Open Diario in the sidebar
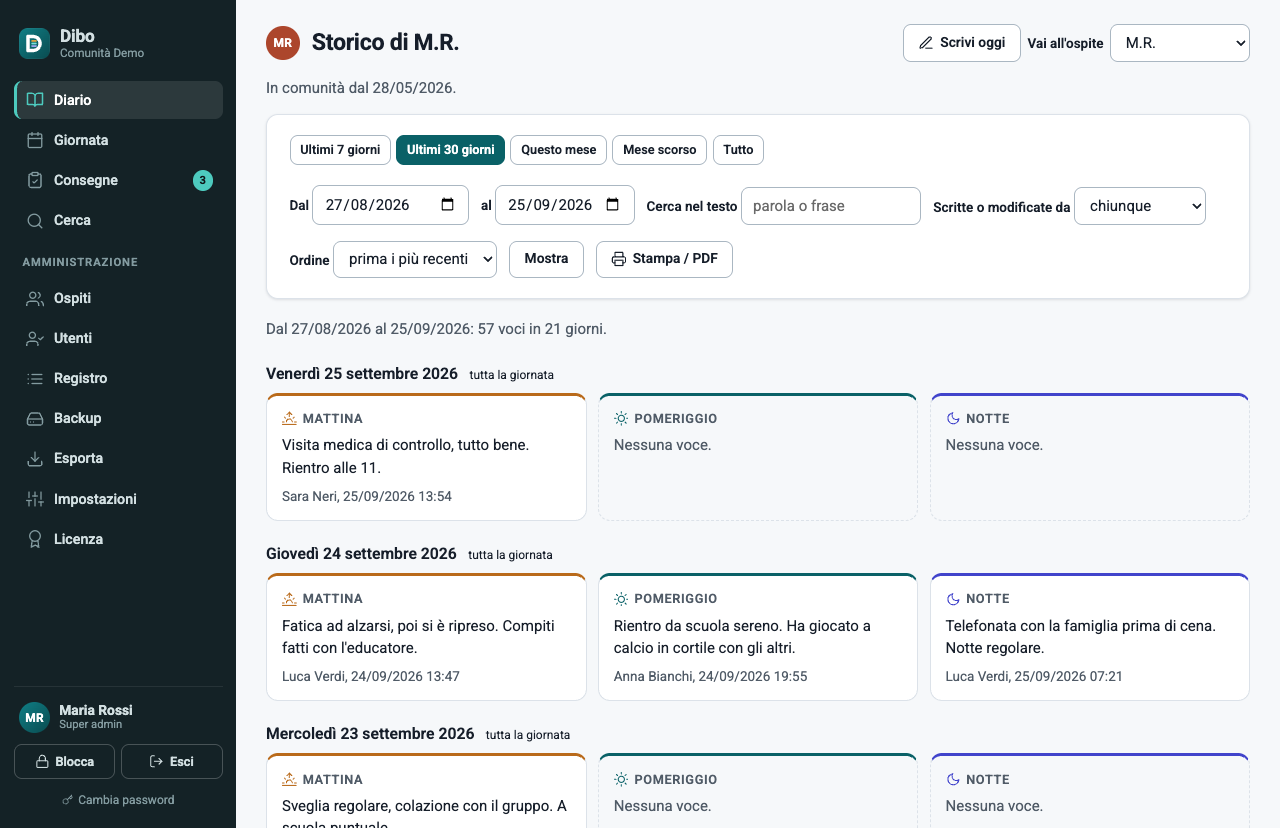Image resolution: width=1280 pixels, height=828 pixels. tap(119, 100)
